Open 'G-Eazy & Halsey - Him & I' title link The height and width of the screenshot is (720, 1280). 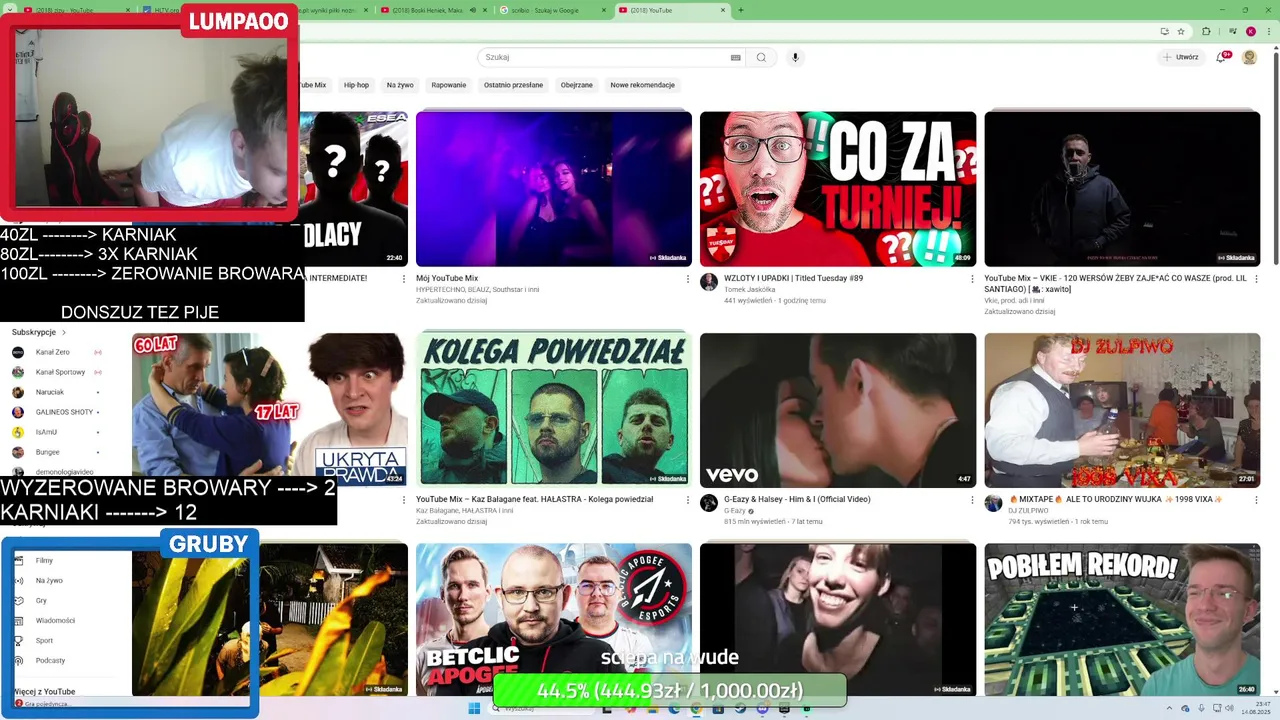point(797,499)
